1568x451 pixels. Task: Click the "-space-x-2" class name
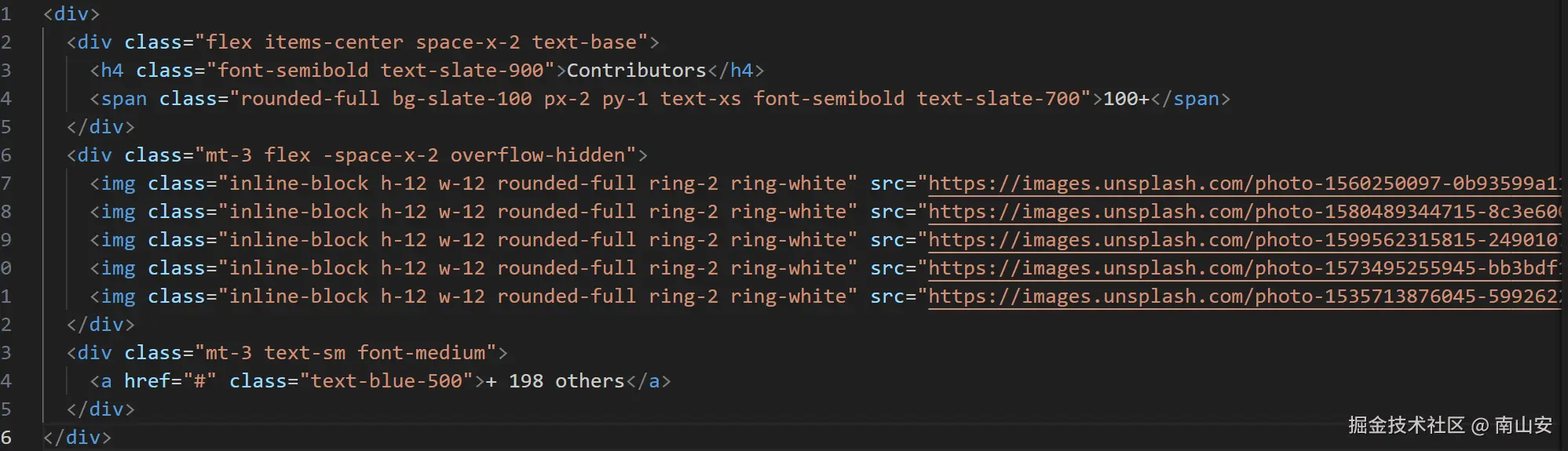pyautogui.click(x=380, y=155)
